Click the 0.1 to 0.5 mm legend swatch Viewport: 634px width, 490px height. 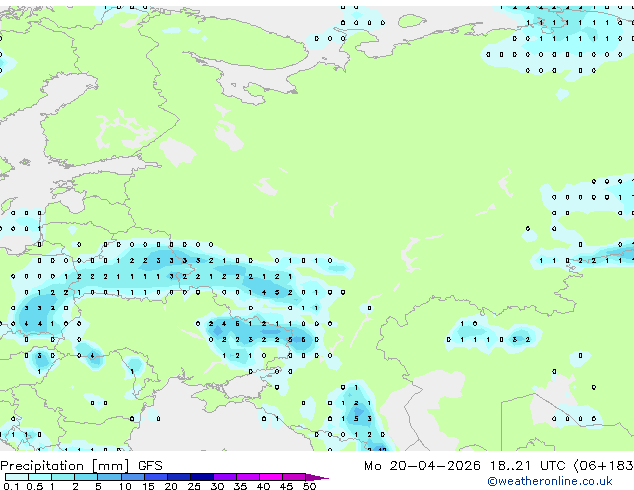point(17,477)
